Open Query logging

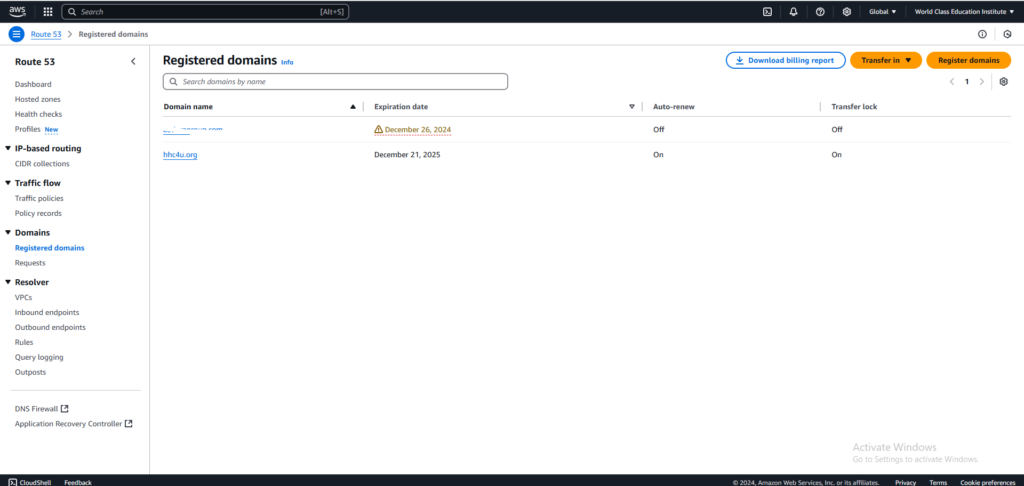39,357
